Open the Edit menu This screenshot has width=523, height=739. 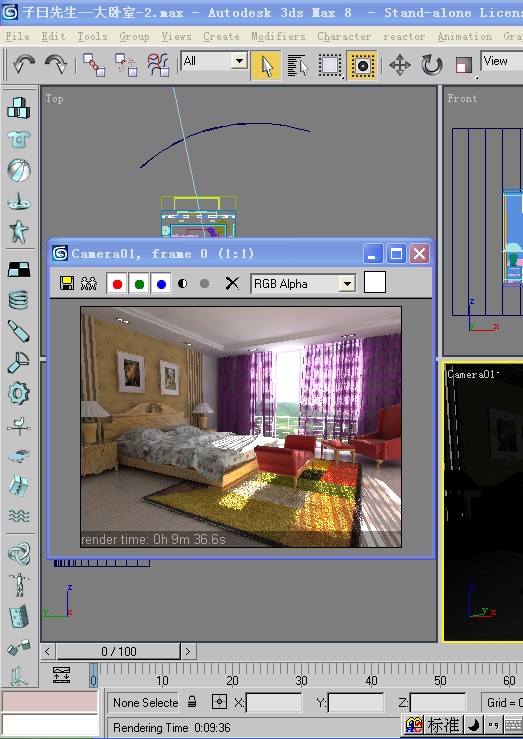(53, 36)
